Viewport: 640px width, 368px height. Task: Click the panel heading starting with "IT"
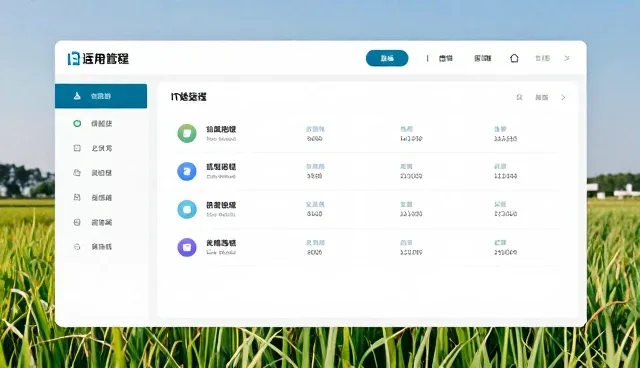click(x=189, y=97)
